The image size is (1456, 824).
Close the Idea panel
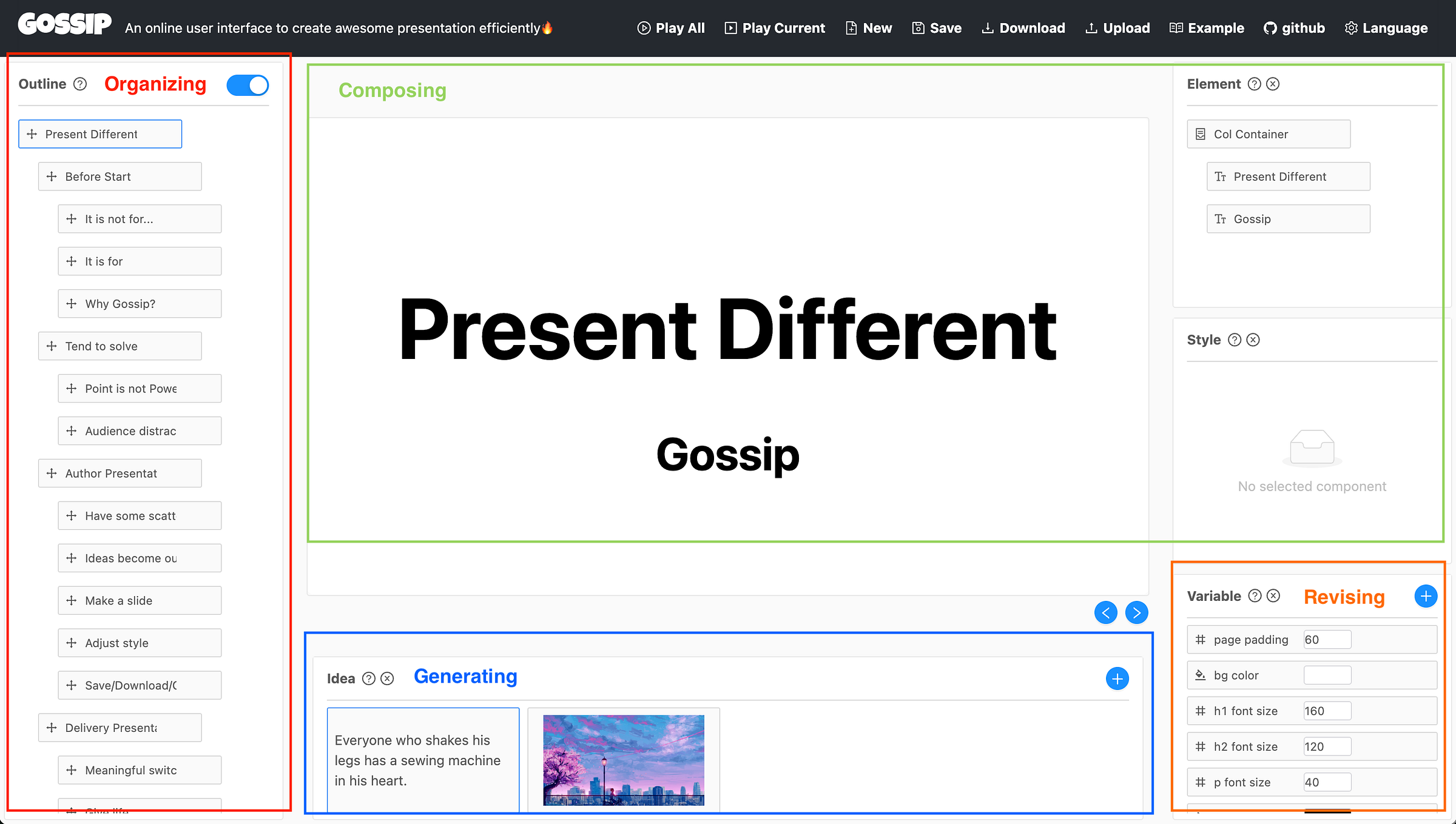[x=387, y=678]
